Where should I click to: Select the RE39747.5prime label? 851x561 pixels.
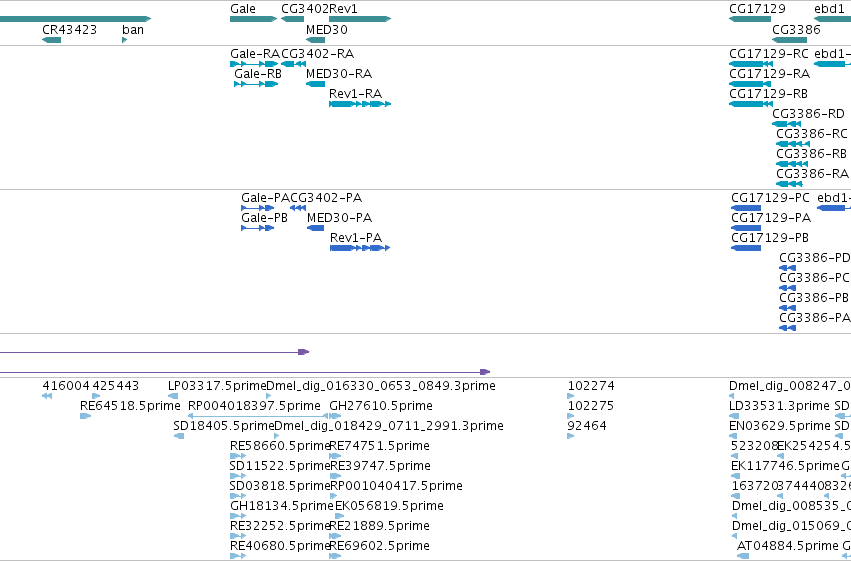coord(380,467)
